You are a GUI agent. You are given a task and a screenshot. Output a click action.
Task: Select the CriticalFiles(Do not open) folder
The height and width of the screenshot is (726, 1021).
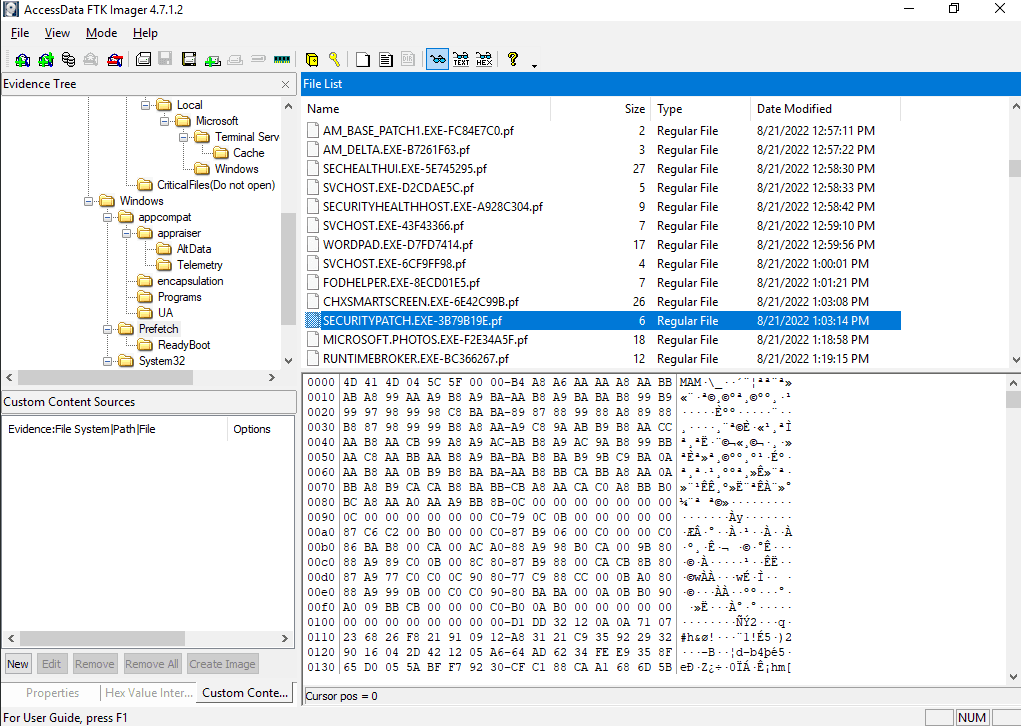pyautogui.click(x=216, y=185)
